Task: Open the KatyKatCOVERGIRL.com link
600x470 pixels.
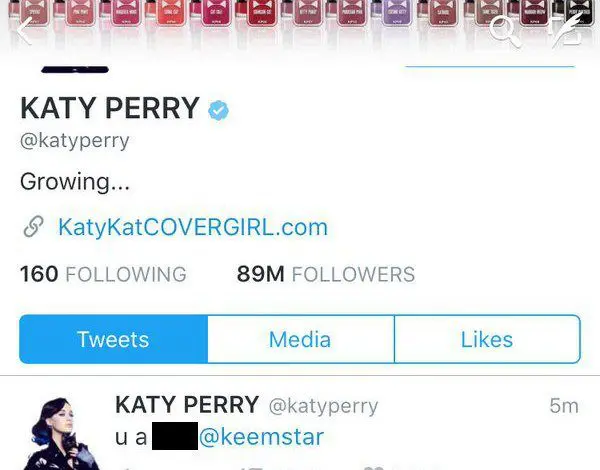Action: 193,227
